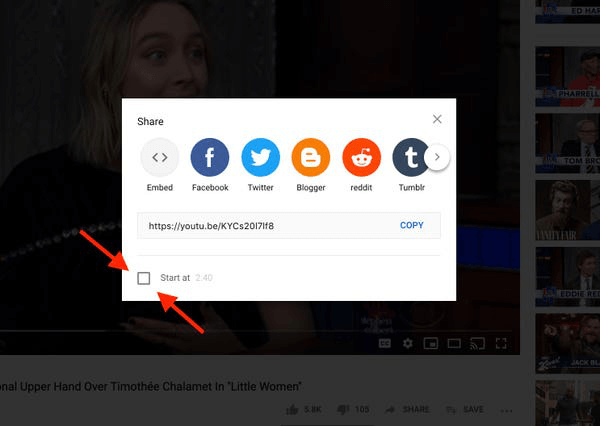600x426 pixels.
Task: Enter fullscreen mode on the player
Action: (x=502, y=343)
